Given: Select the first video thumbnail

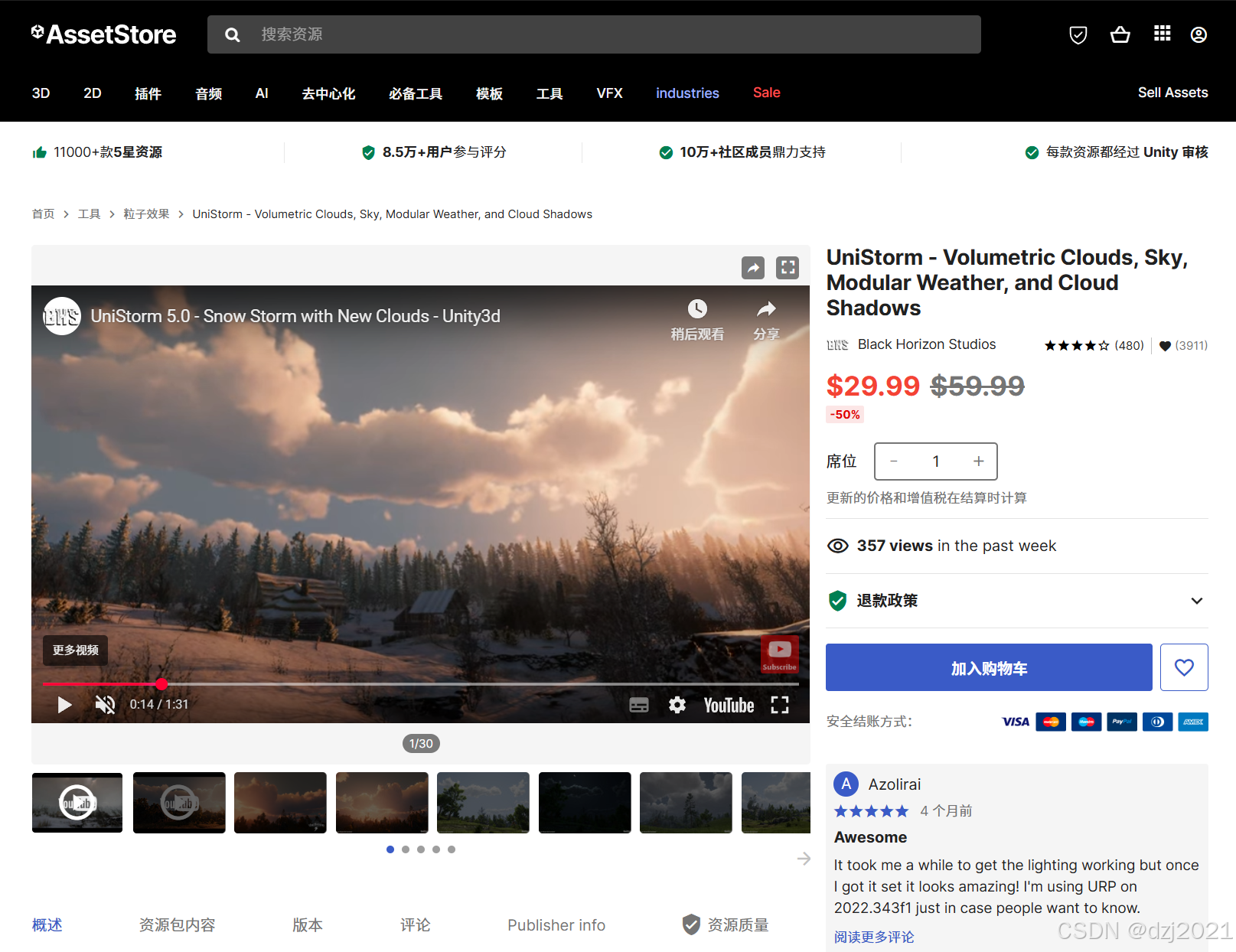Looking at the screenshot, I should point(77,803).
